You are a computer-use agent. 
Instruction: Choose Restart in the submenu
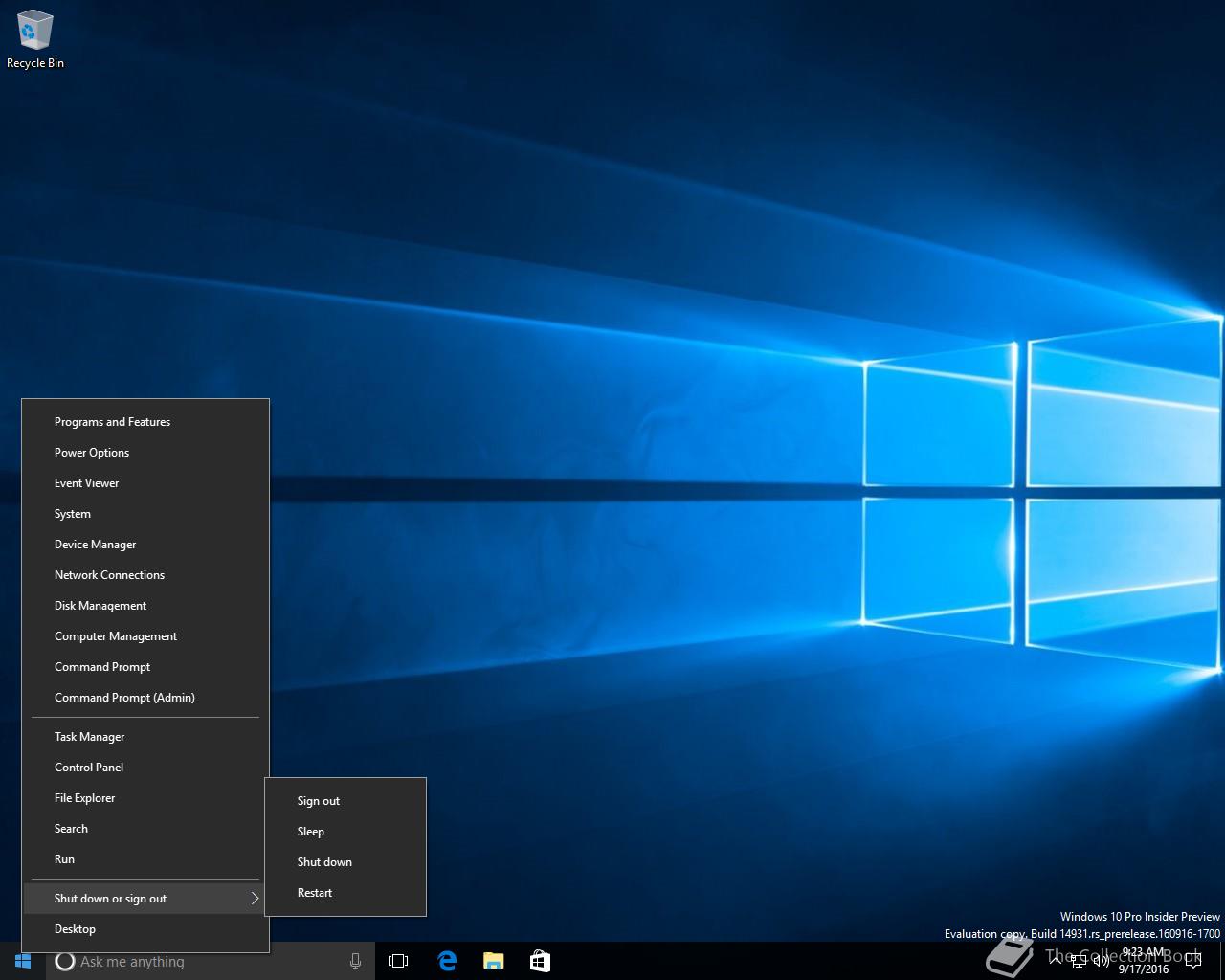tap(345, 893)
